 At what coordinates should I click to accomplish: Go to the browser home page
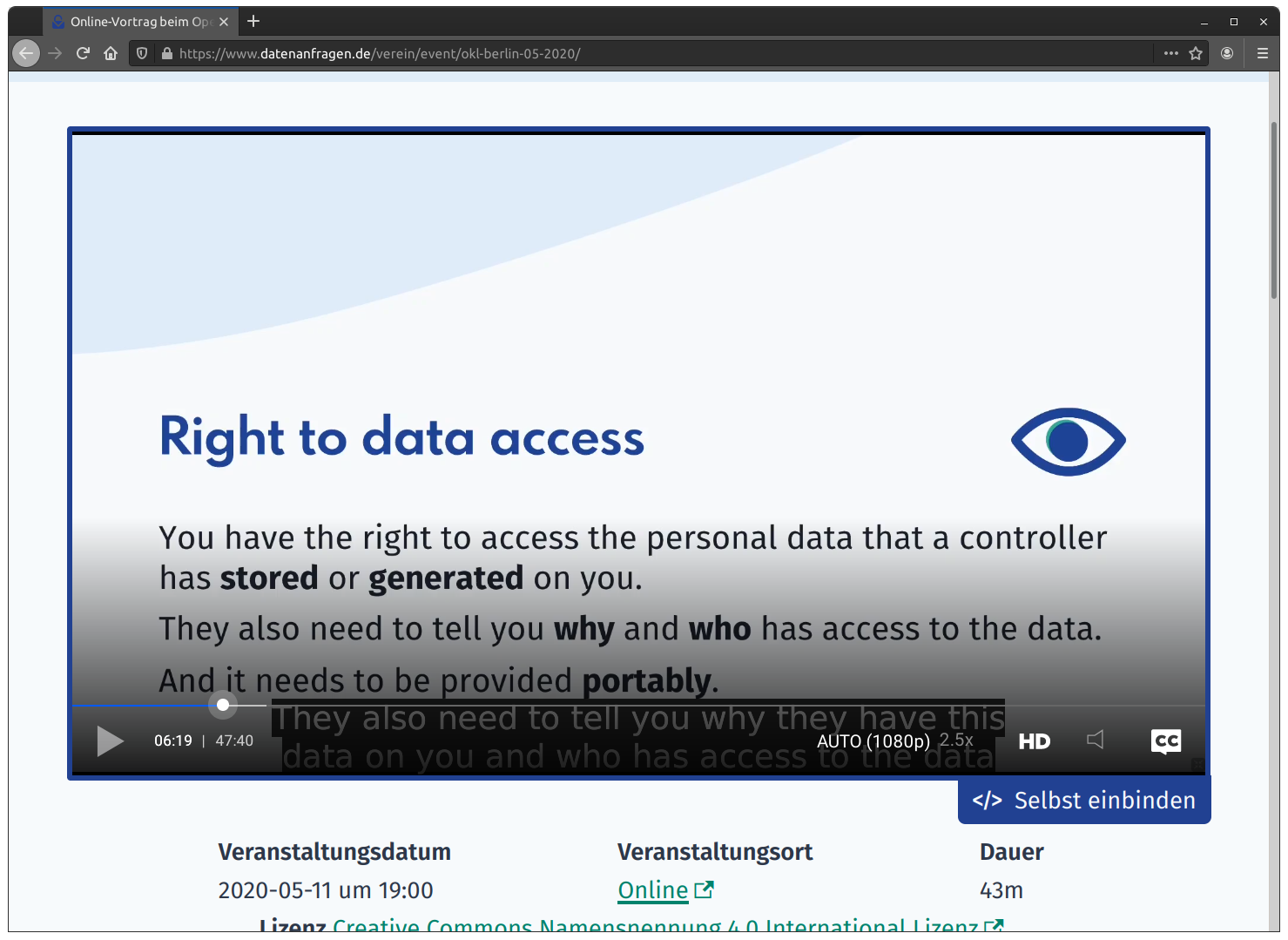(111, 53)
